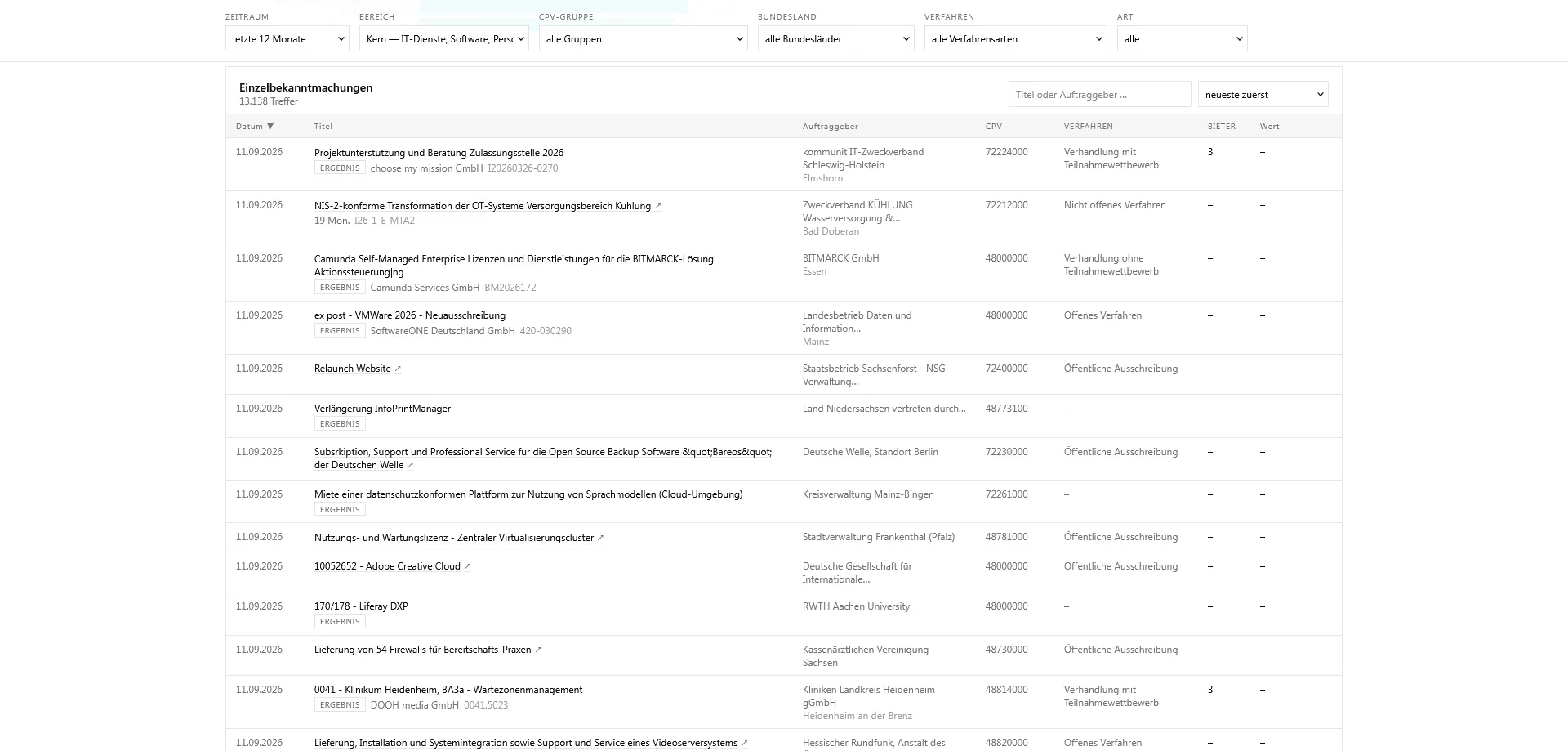Open the Bundesland 'alle Bundesländer' dropdown
This screenshot has height=751, width=1568.
[835, 38]
